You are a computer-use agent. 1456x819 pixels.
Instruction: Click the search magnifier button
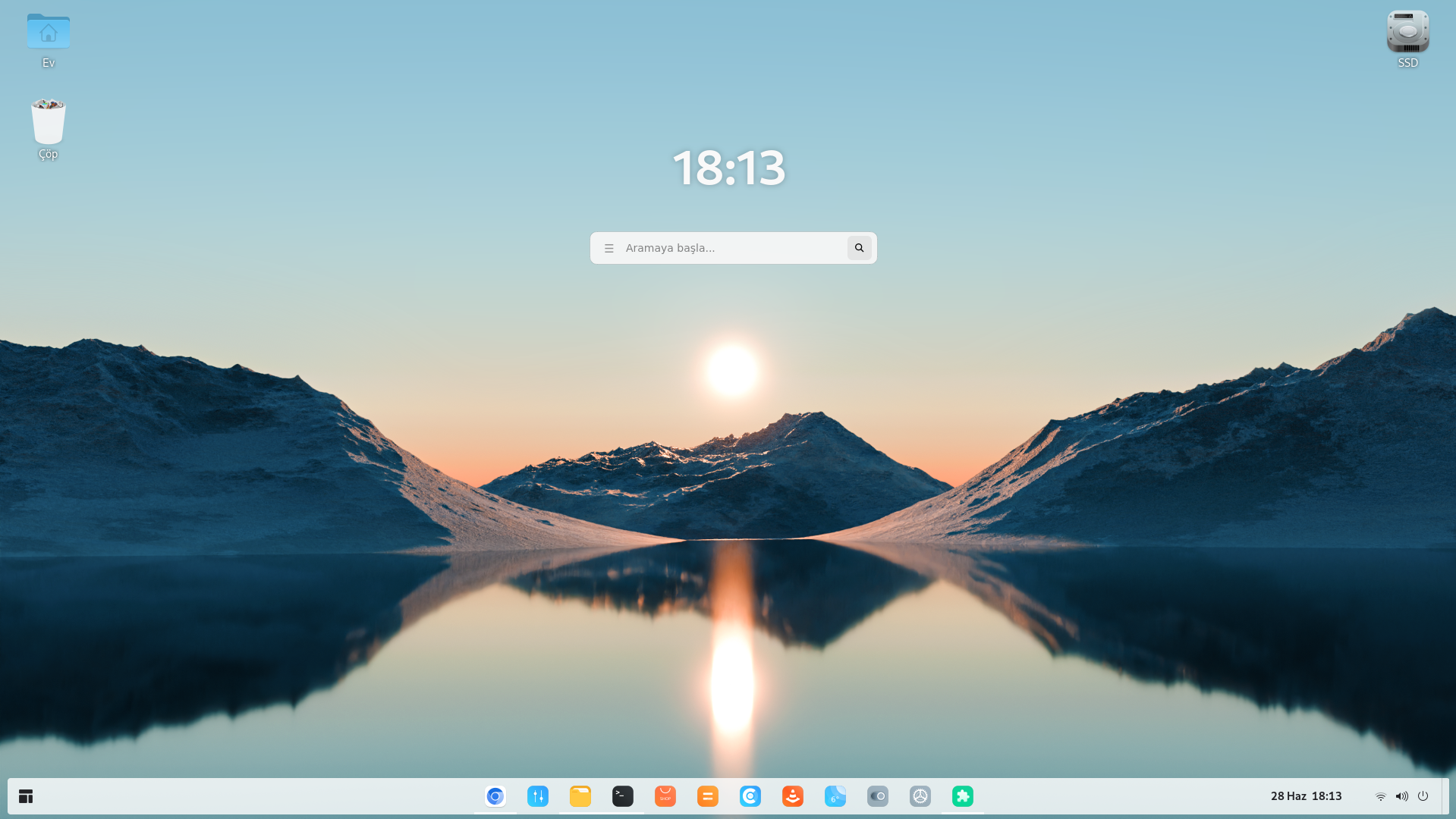pos(860,248)
